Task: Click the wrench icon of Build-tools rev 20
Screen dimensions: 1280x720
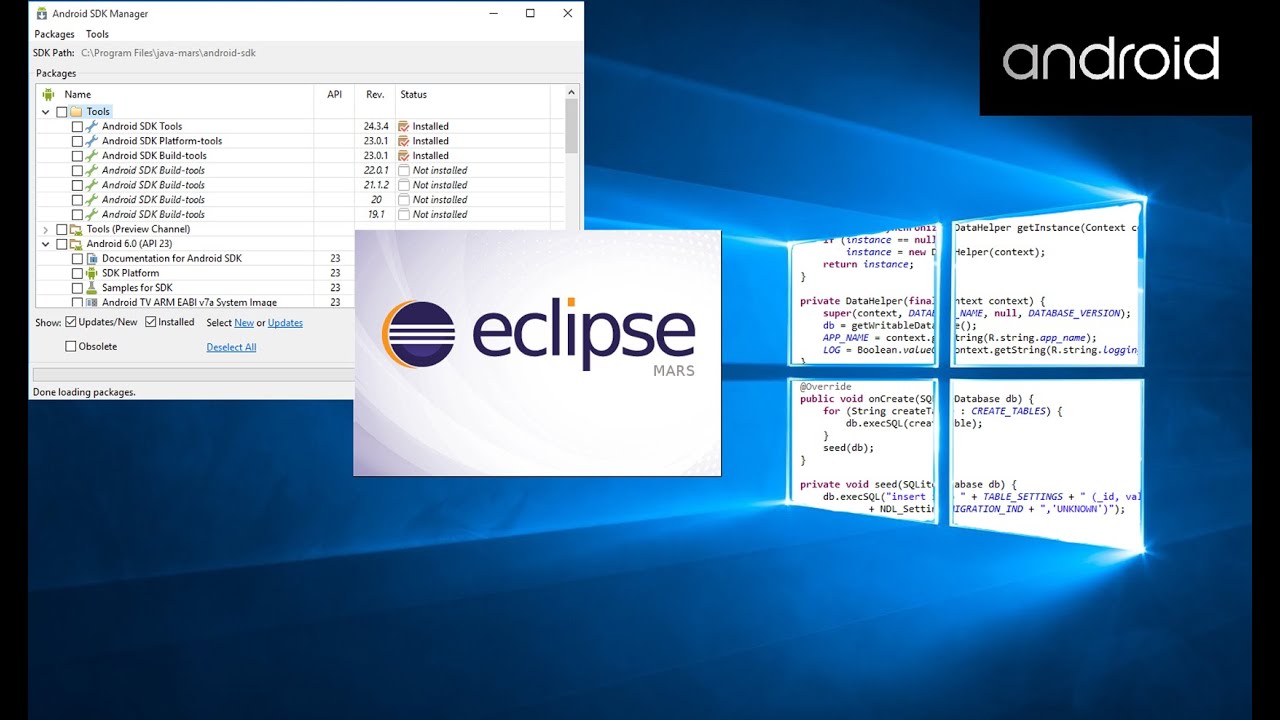Action: coord(92,200)
